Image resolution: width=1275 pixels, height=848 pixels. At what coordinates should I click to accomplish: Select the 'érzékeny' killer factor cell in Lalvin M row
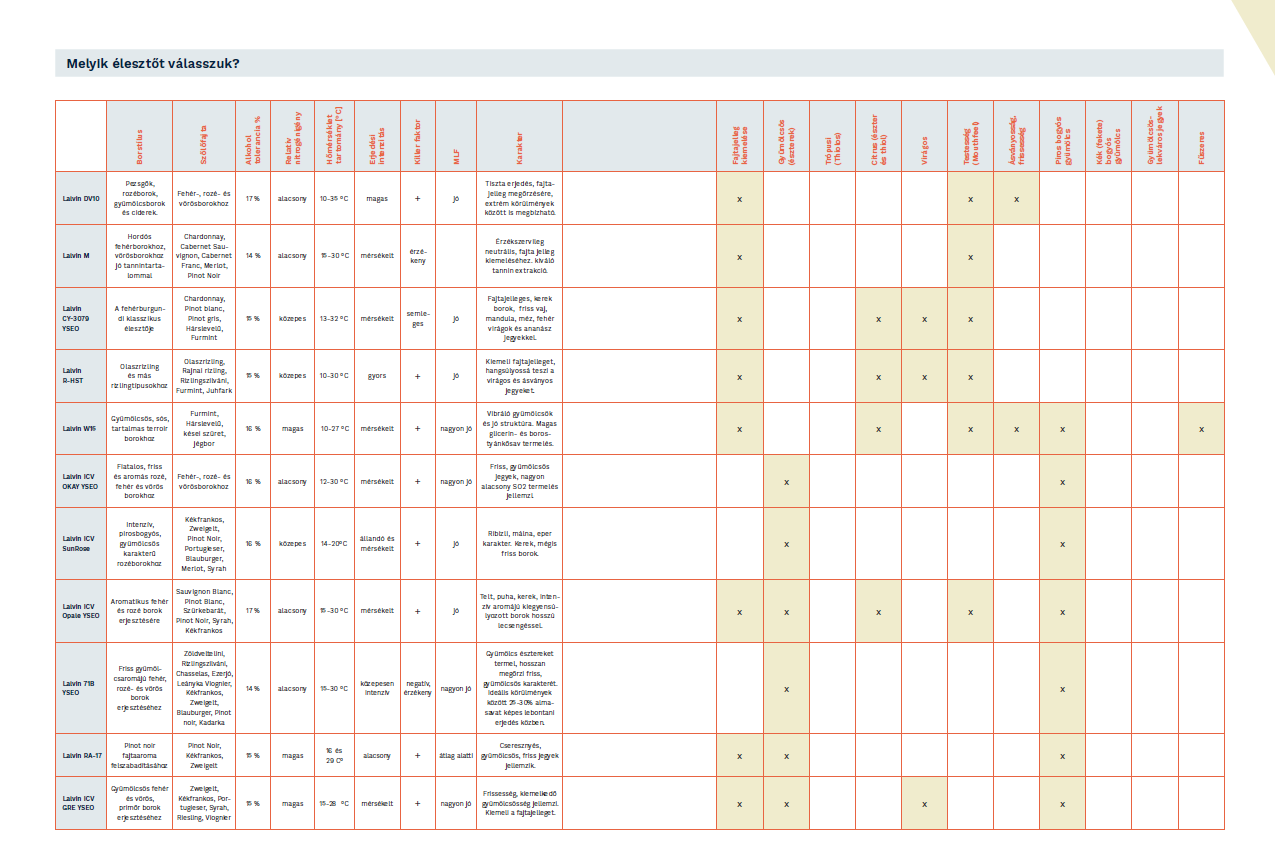click(x=418, y=256)
